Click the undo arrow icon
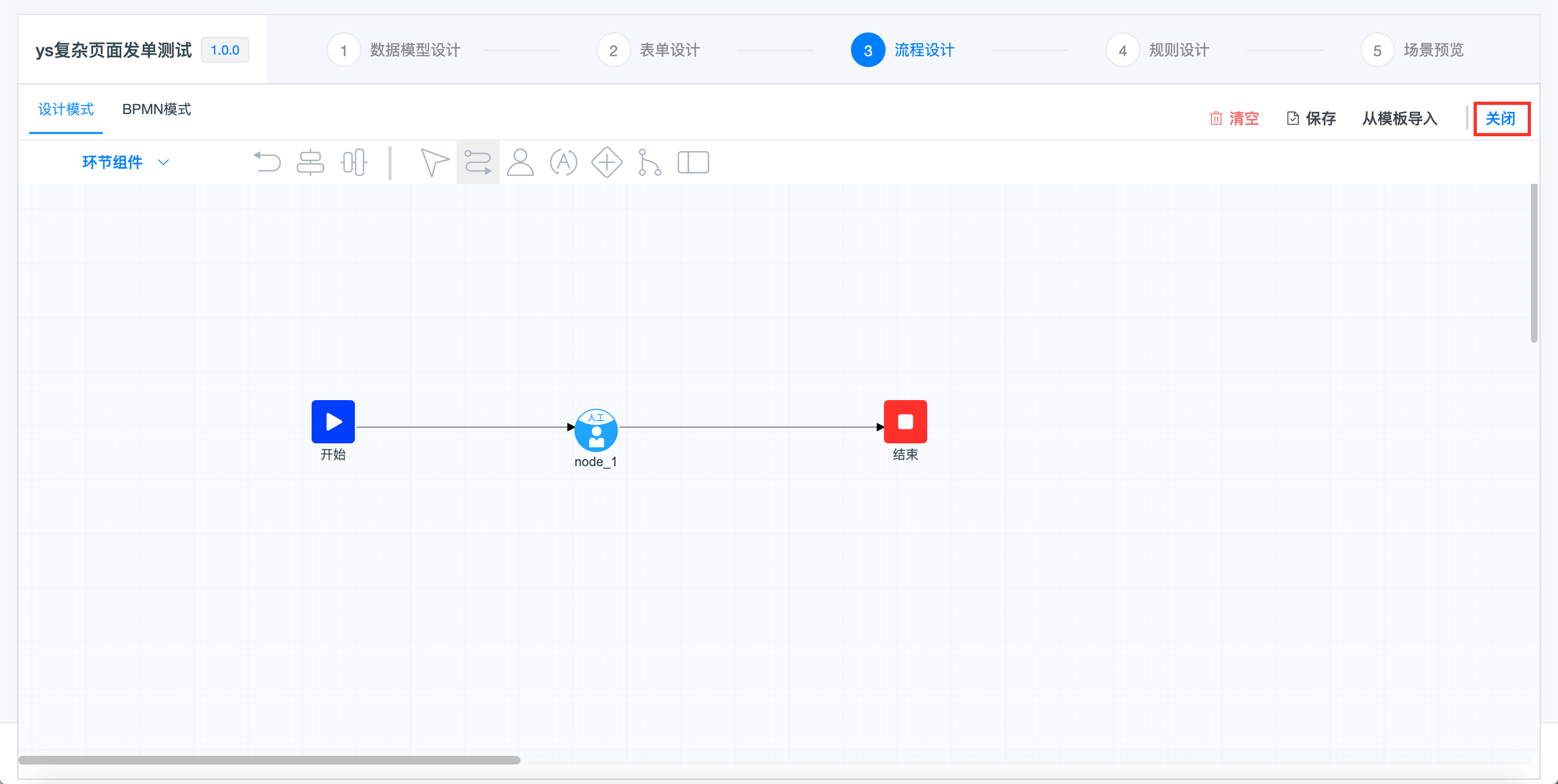 (267, 162)
